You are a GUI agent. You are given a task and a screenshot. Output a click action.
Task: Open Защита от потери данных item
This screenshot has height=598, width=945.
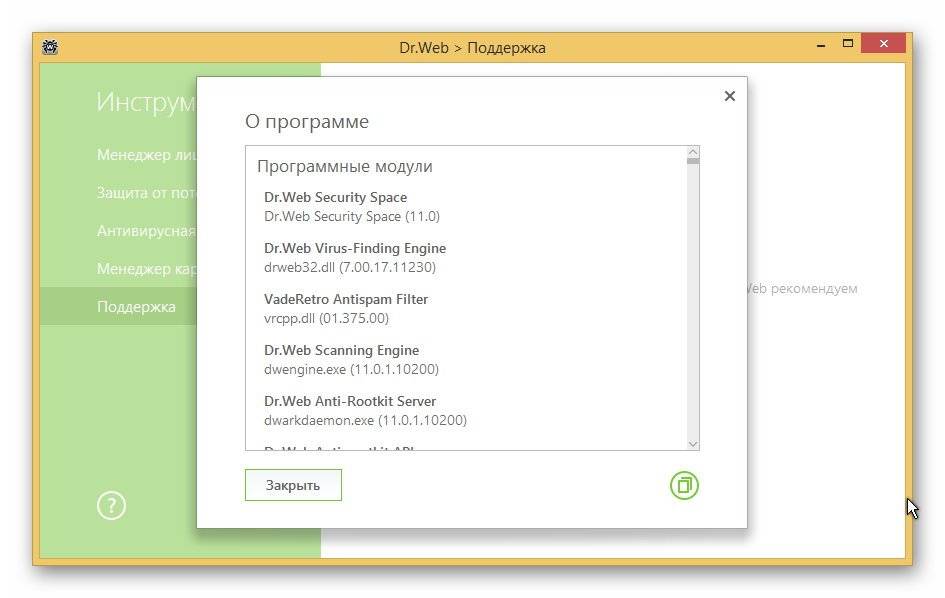[x=146, y=193]
